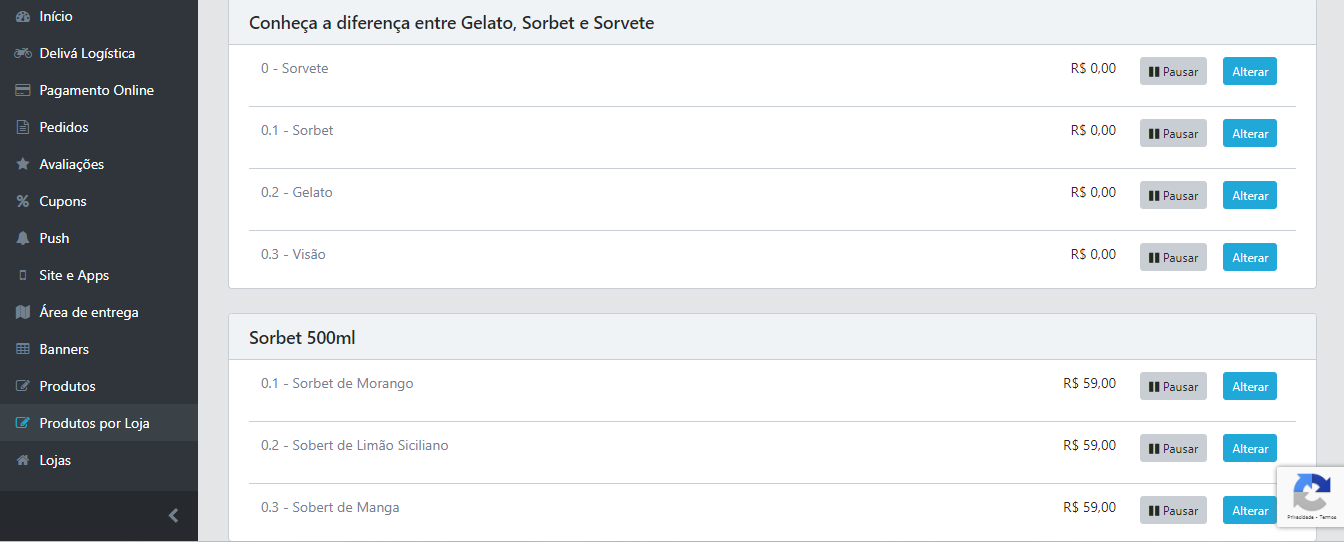Click the credit card icon for Pagamento Online
The image size is (1344, 542).
[23, 91]
